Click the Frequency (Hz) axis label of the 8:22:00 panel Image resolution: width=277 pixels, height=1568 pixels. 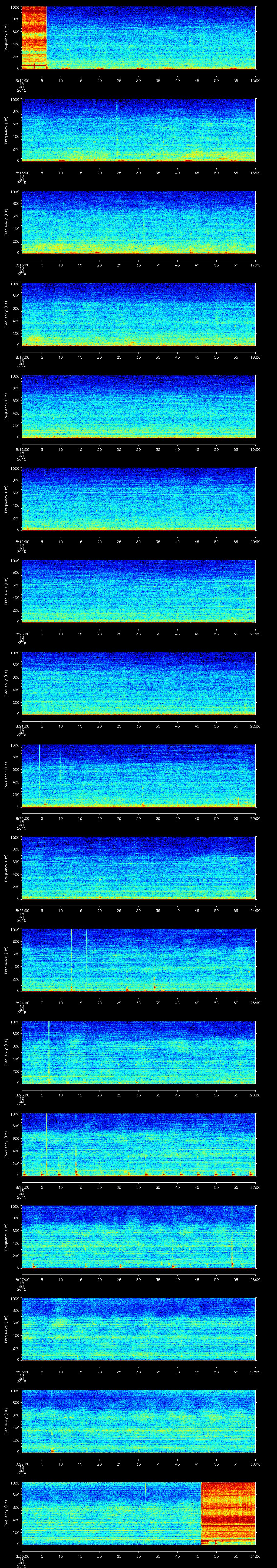[6, 776]
